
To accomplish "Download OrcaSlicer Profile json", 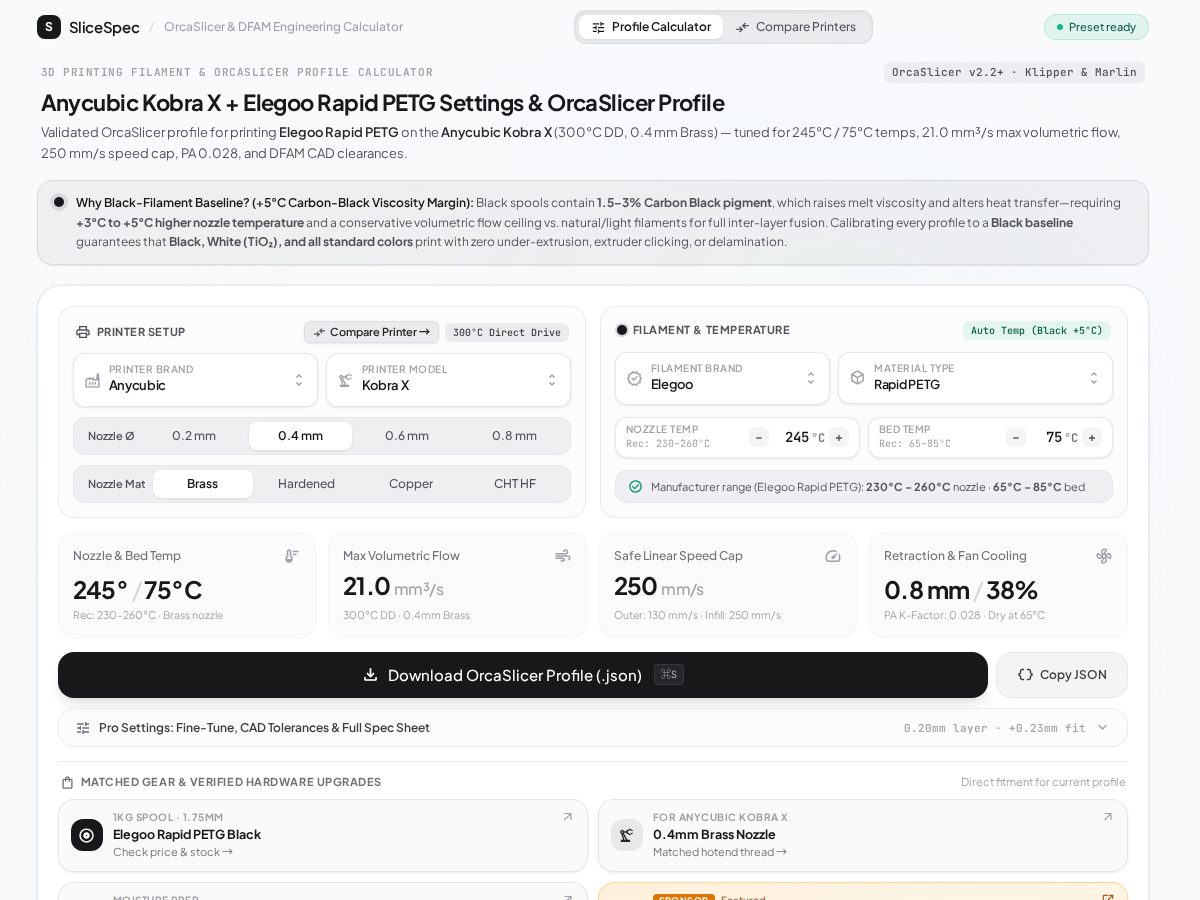I will pyautogui.click(x=523, y=675).
